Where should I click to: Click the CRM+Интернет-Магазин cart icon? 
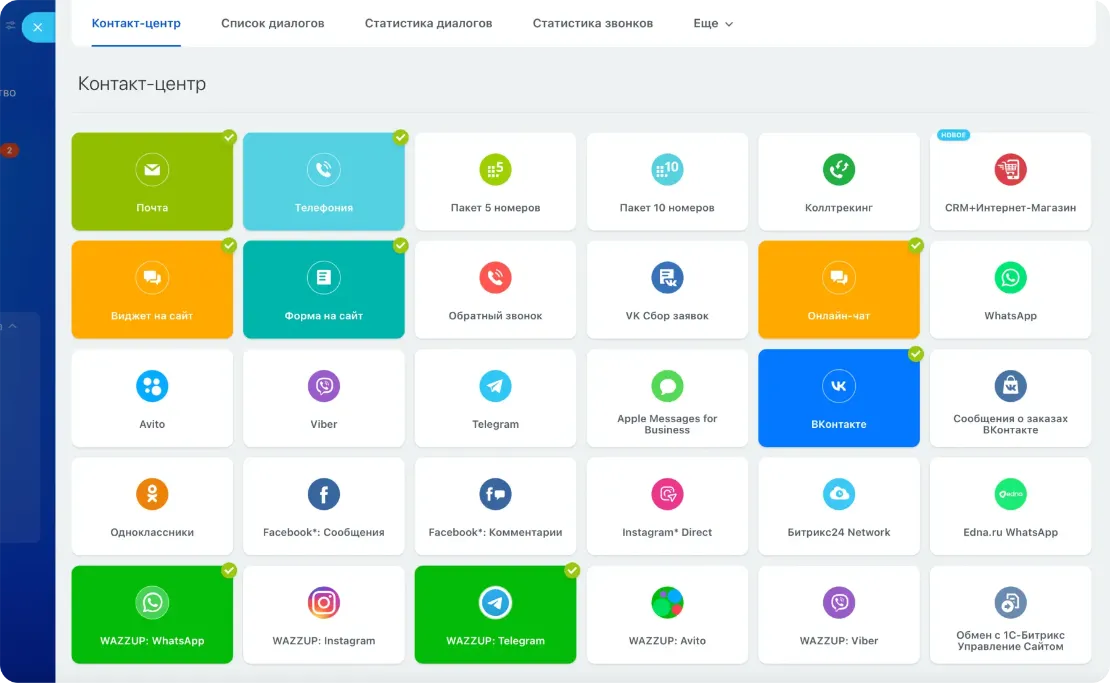point(1010,170)
